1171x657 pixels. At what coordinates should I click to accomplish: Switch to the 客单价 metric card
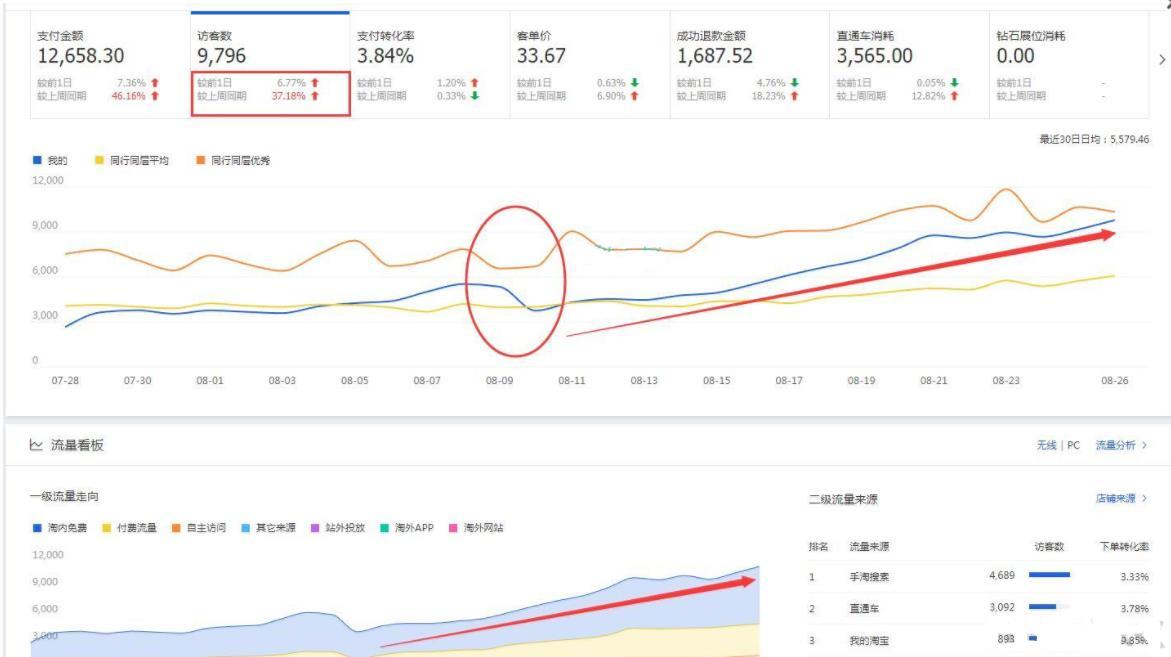pyautogui.click(x=590, y=65)
